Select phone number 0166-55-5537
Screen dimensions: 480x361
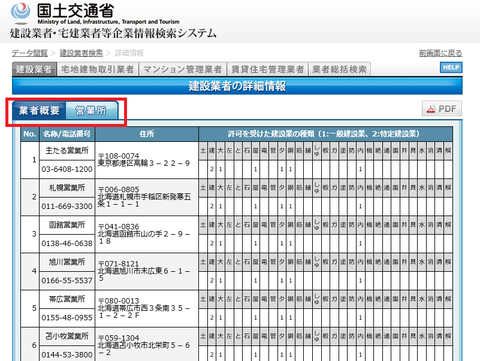[67, 281]
